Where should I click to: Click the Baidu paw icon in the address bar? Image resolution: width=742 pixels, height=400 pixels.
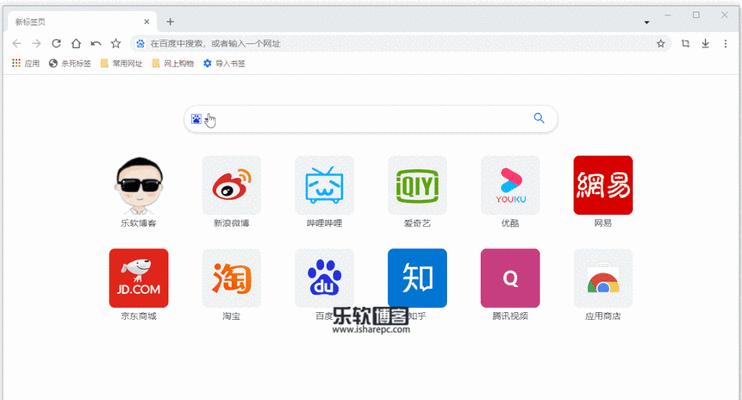141,44
